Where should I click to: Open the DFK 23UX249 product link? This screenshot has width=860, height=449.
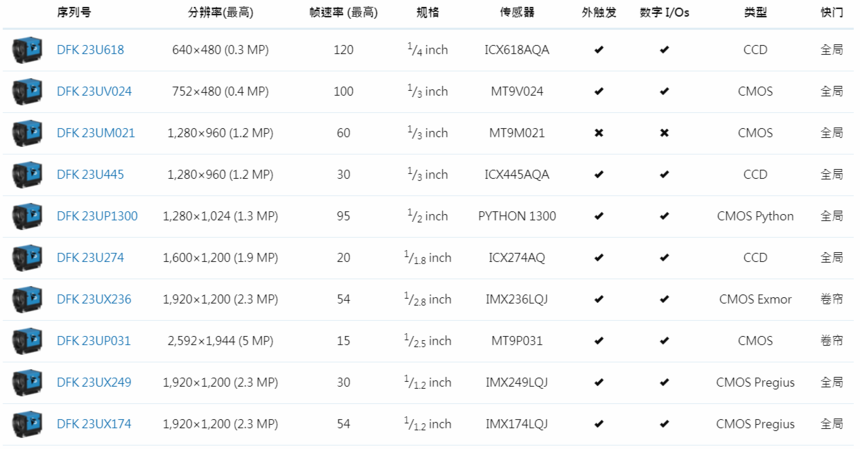coord(94,383)
